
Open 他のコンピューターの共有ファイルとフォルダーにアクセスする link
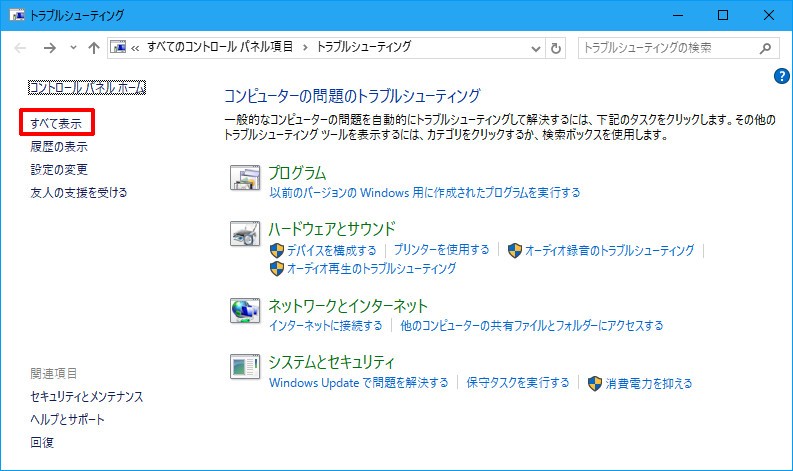[x=532, y=325]
